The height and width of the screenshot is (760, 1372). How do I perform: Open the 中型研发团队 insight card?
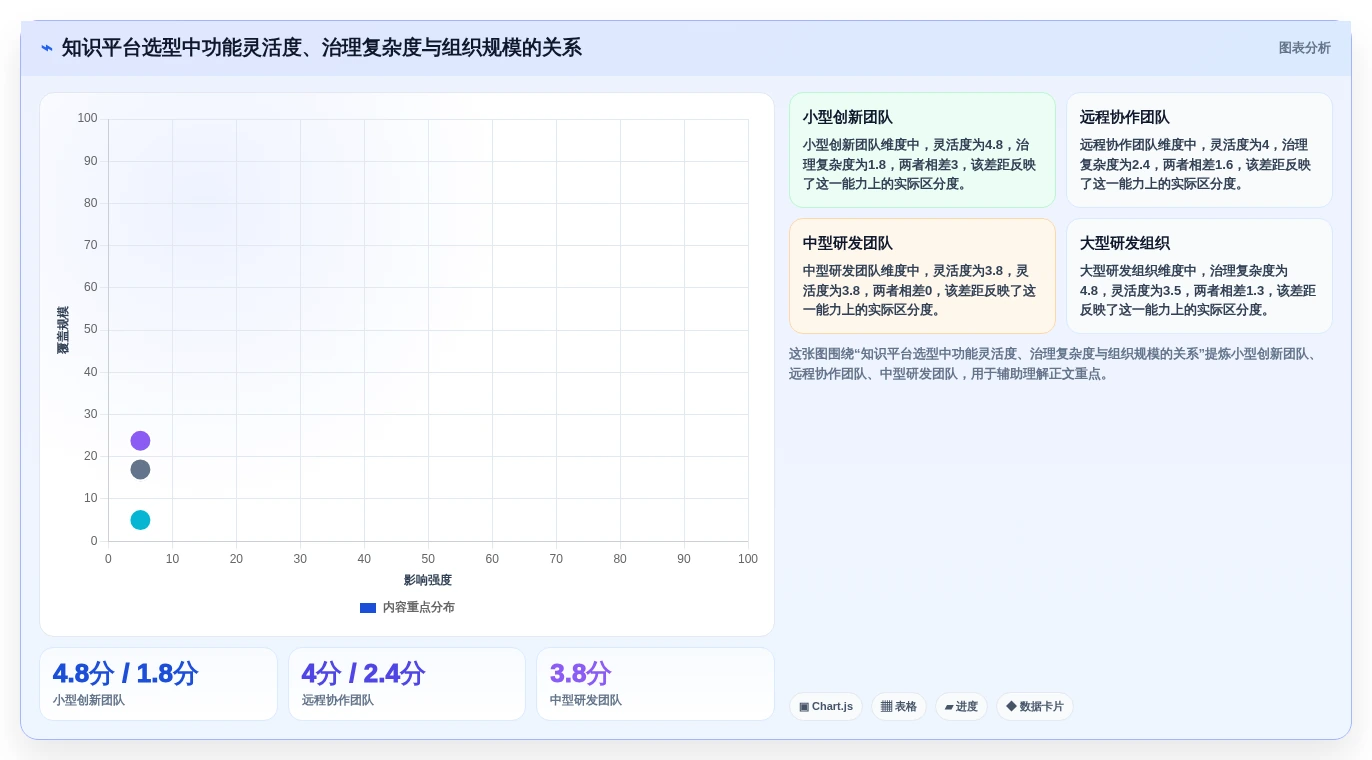click(922, 276)
